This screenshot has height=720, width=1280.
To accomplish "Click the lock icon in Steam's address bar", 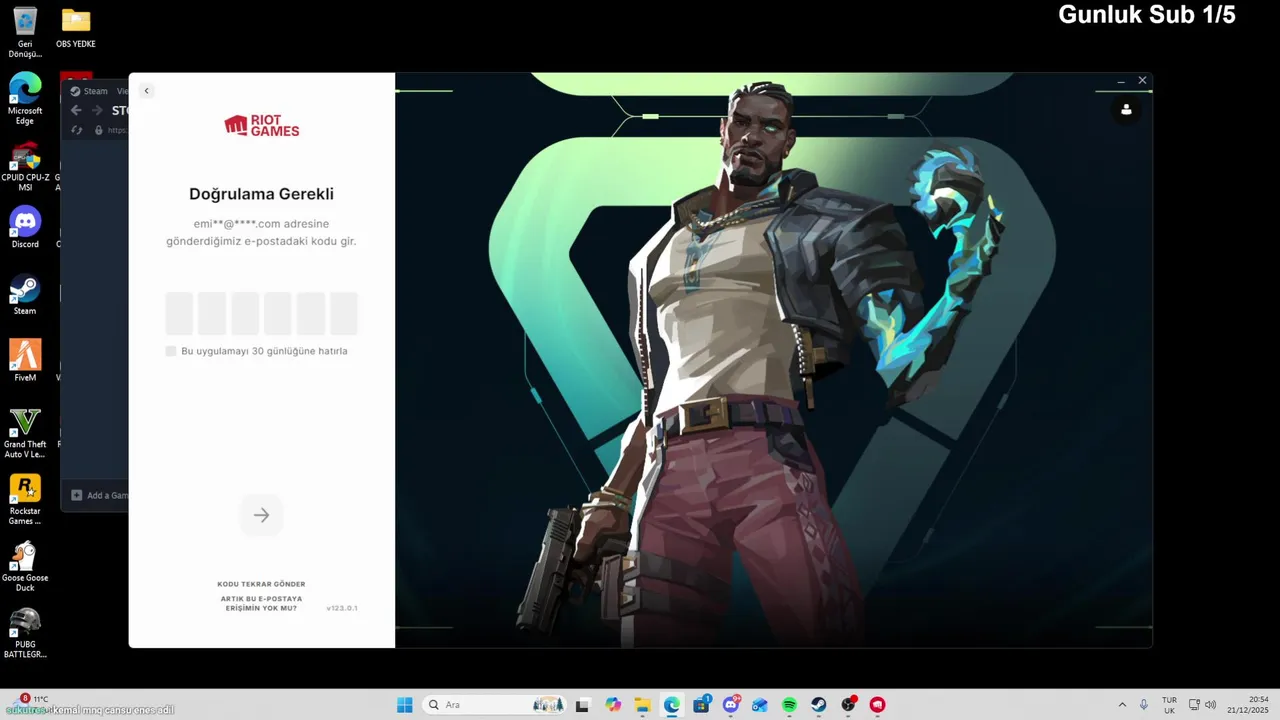I will point(99,130).
